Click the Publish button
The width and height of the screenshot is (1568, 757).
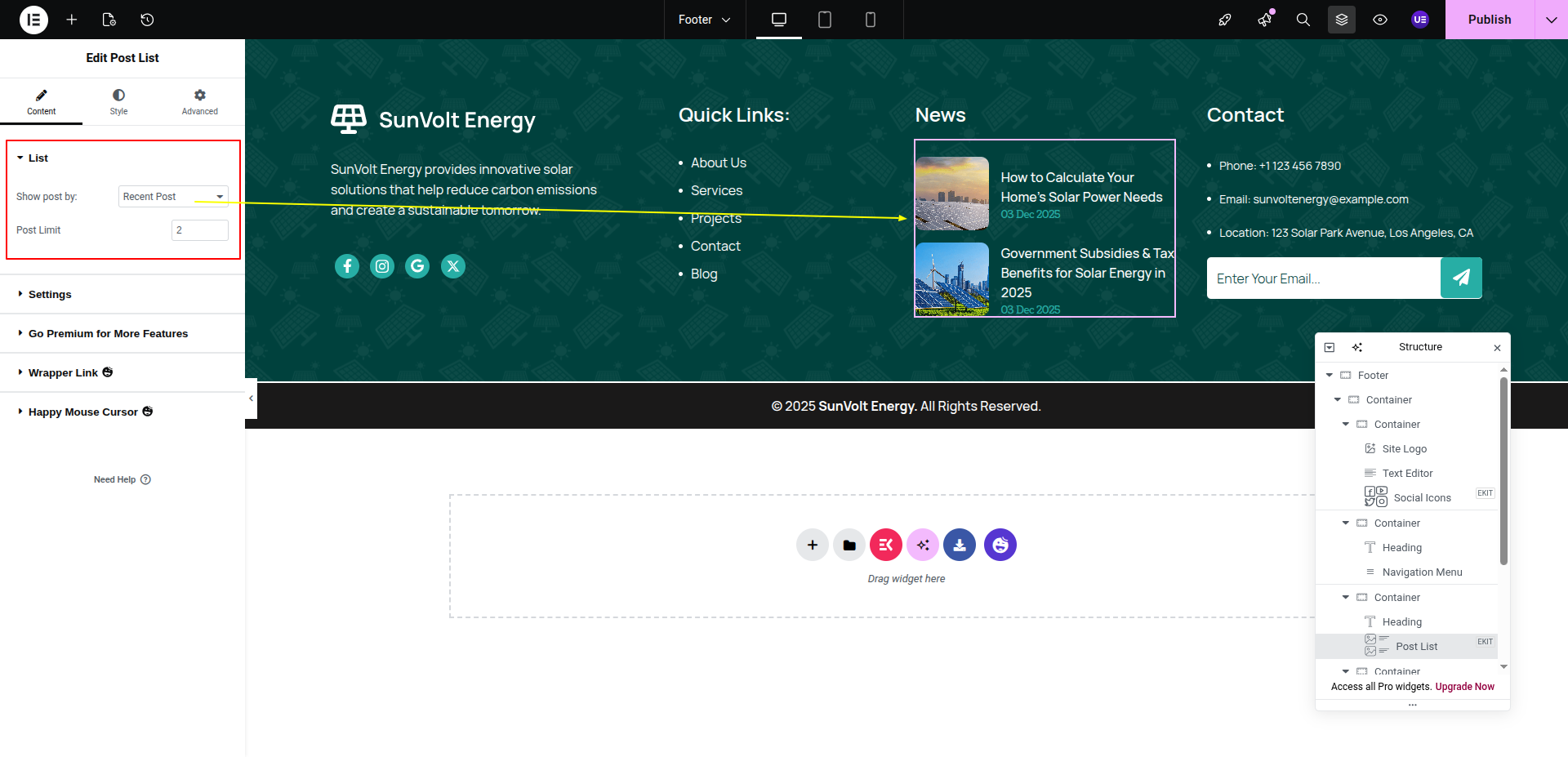click(x=1489, y=20)
